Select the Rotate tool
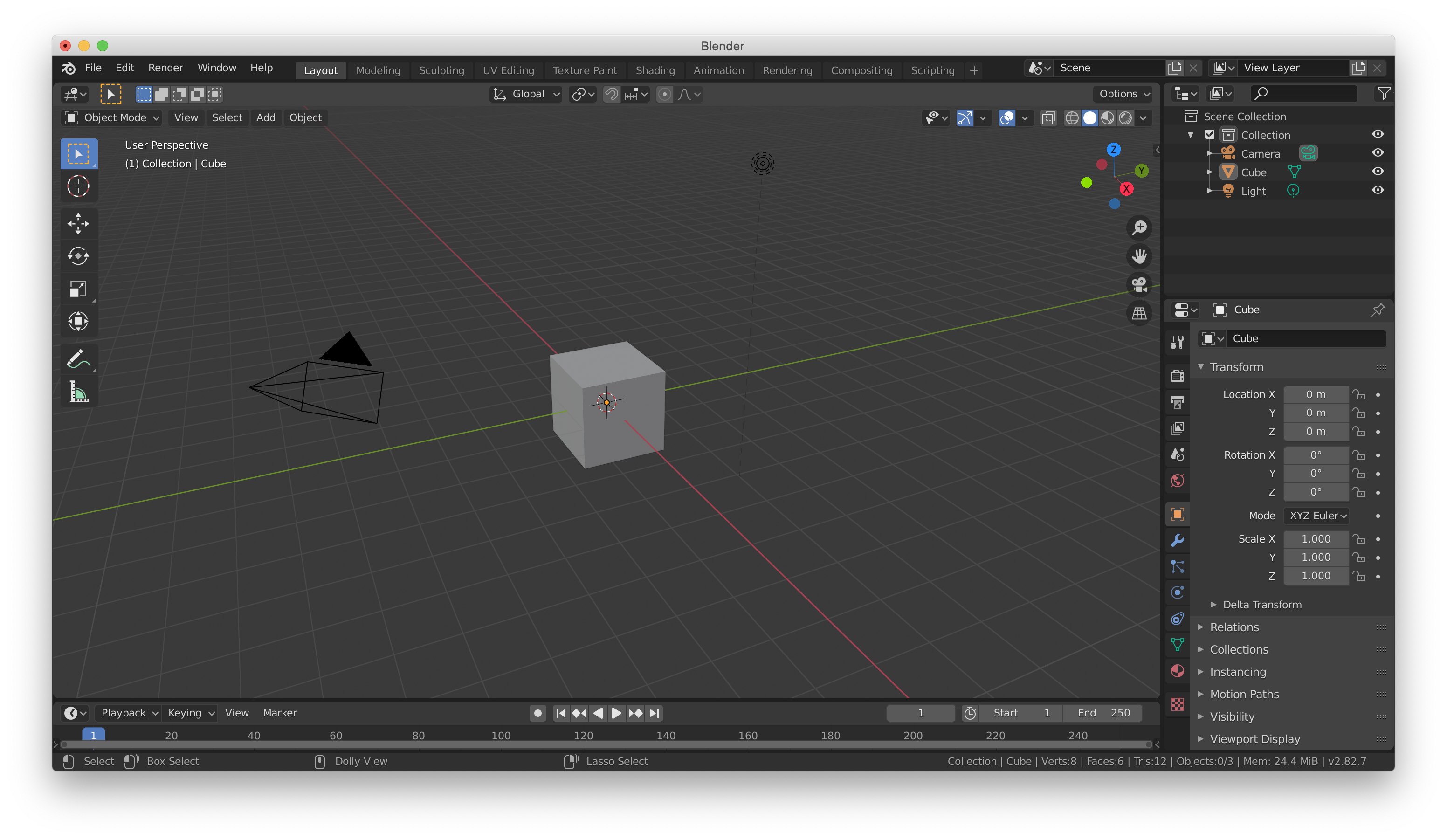Image resolution: width=1447 pixels, height=840 pixels. [x=78, y=256]
